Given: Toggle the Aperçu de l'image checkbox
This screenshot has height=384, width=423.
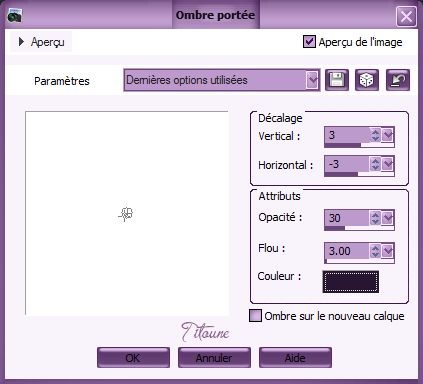Looking at the screenshot, I should pos(309,42).
